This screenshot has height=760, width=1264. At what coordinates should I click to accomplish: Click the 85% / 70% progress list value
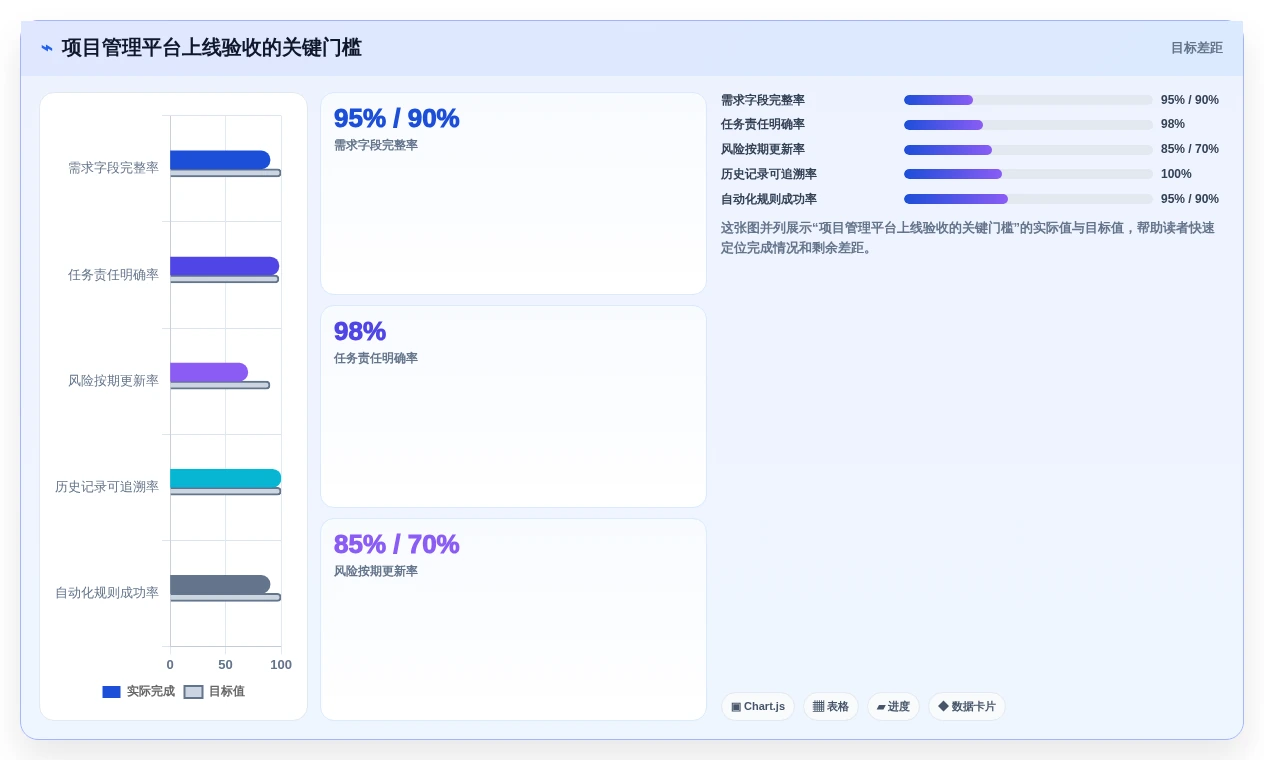click(x=1190, y=150)
